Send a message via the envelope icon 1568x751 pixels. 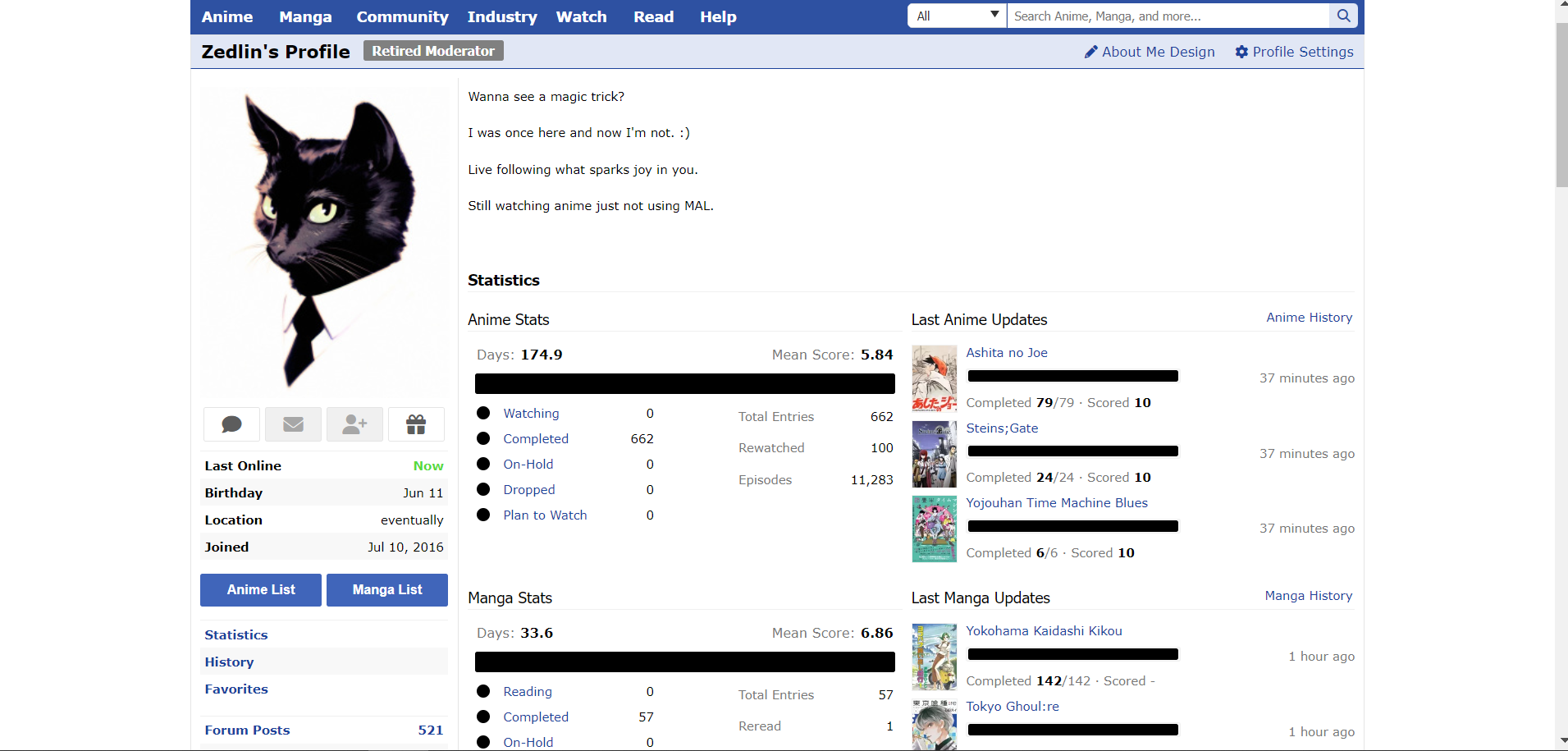tap(292, 424)
